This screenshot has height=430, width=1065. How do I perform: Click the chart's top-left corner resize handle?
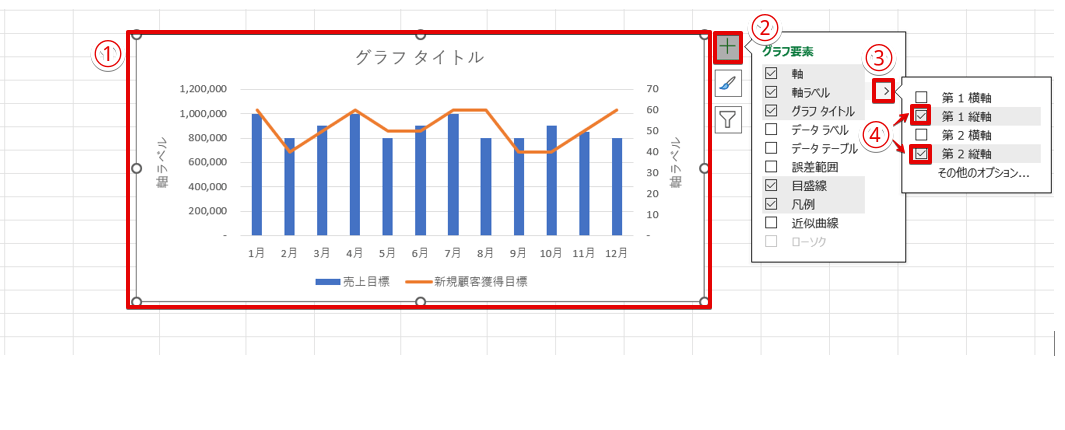tap(137, 37)
